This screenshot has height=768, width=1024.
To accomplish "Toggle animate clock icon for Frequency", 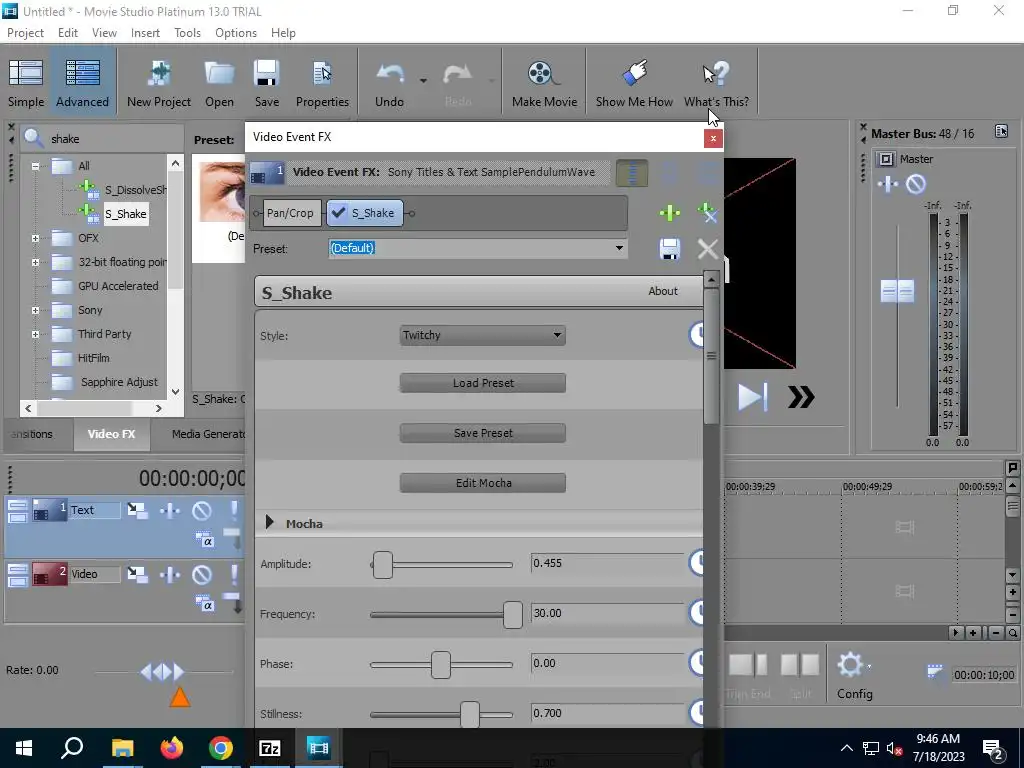I will tap(696, 613).
